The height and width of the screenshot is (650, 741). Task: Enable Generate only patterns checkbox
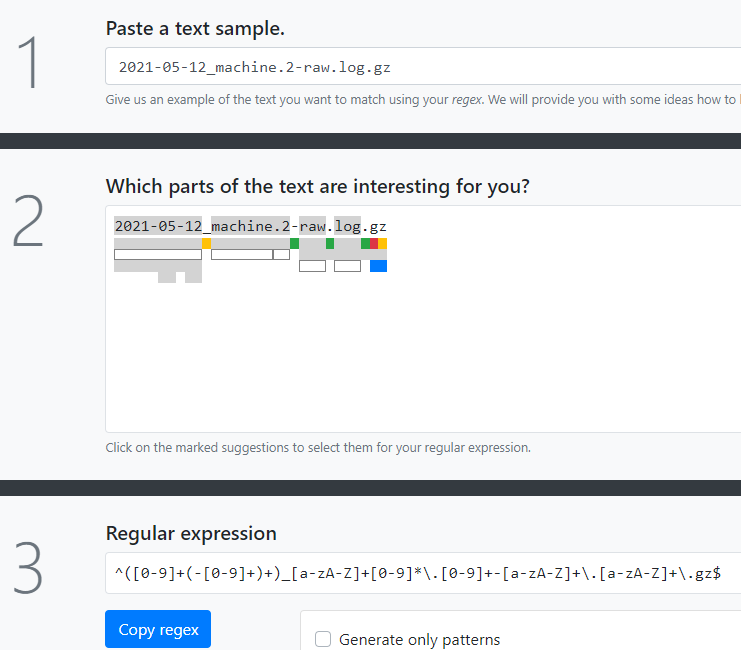click(x=323, y=639)
